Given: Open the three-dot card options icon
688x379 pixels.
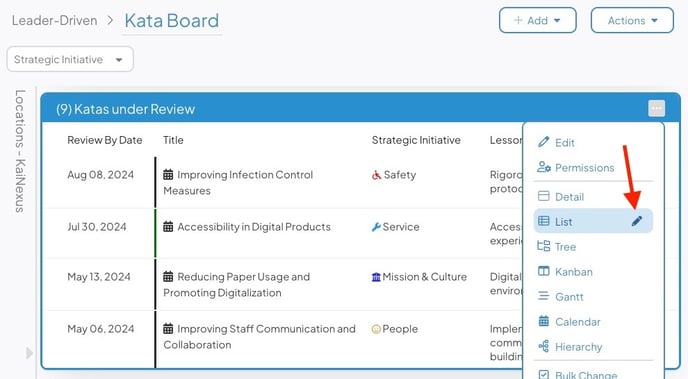Looking at the screenshot, I should point(656,108).
